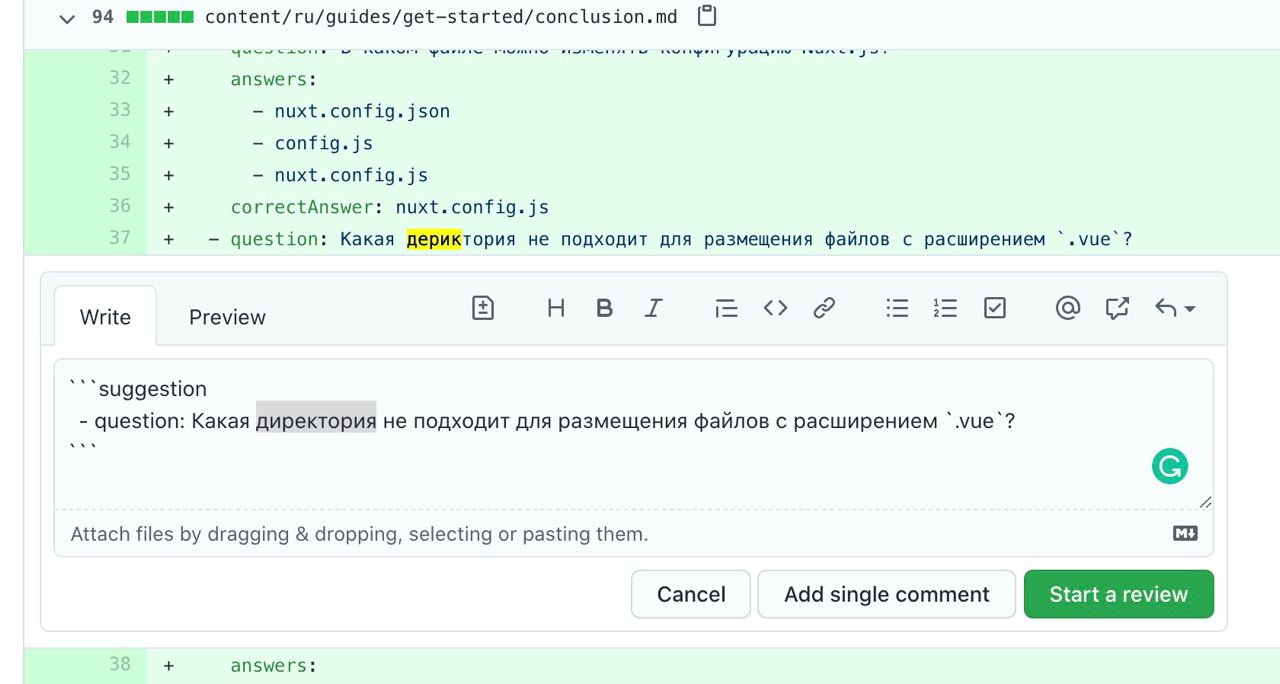The width and height of the screenshot is (1280, 684).
Task: Click diff line number 37
Action: (x=119, y=238)
